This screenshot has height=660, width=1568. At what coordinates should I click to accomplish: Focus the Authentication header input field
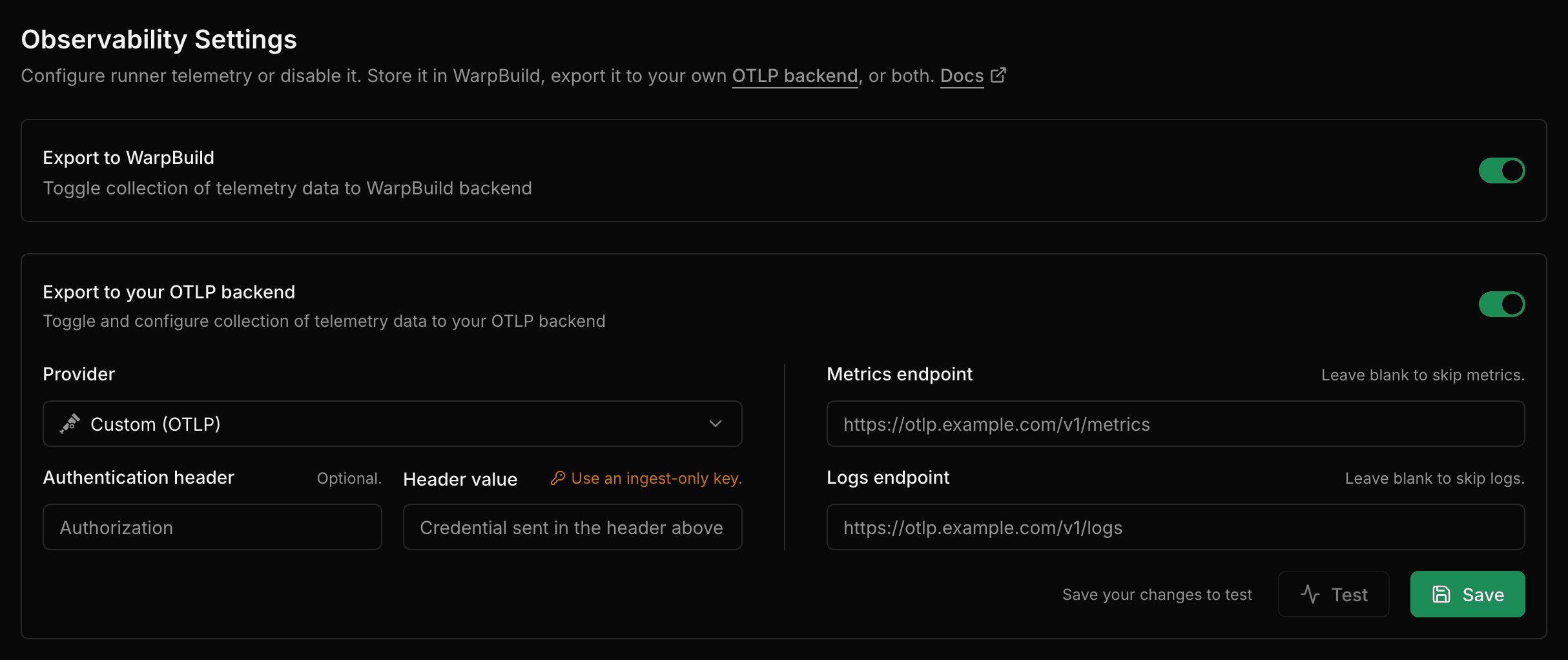[212, 527]
